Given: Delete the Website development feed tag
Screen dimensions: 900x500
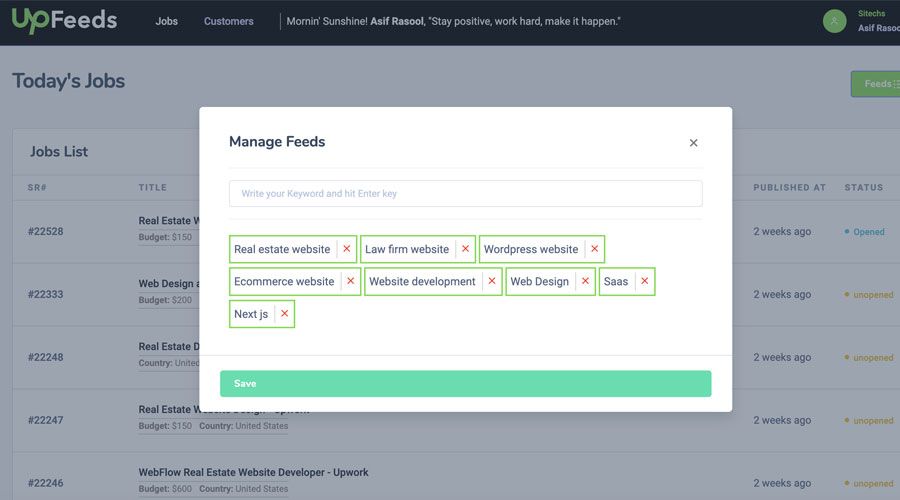Looking at the screenshot, I should pos(491,281).
